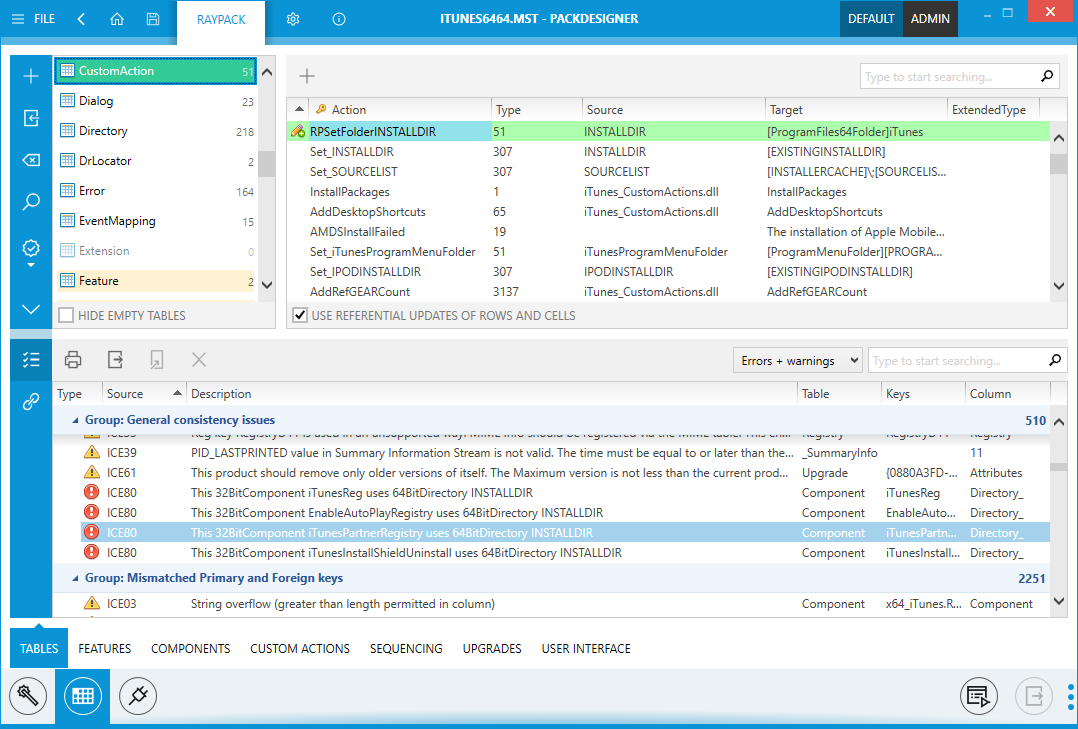Click the print icon in validation toolbar
The width and height of the screenshot is (1078, 729).
[73, 360]
